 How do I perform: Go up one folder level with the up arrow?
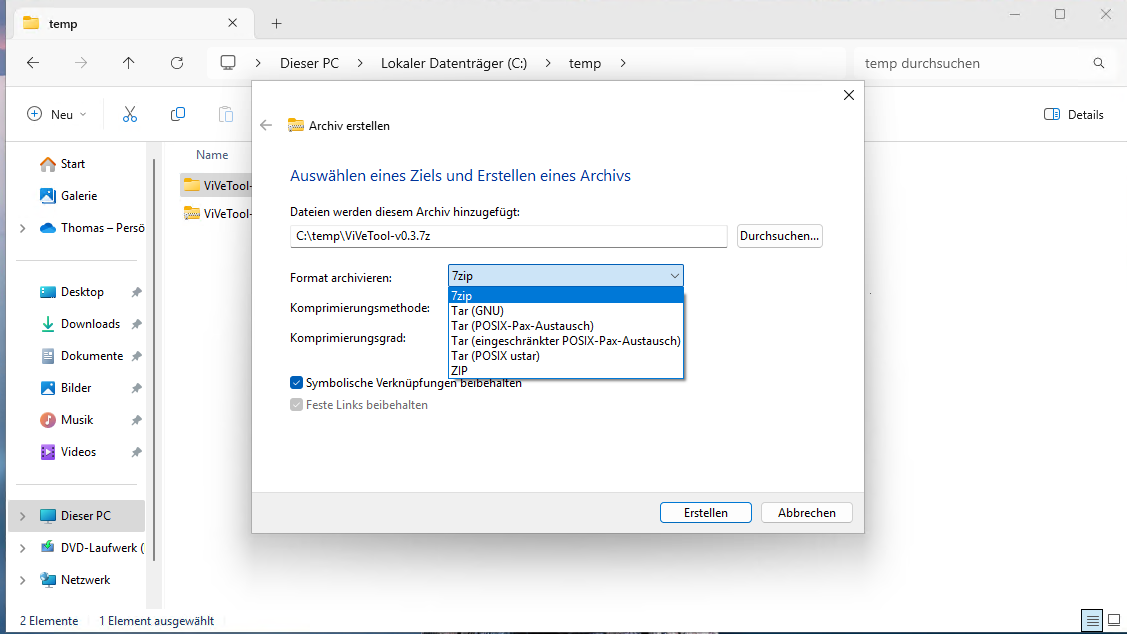(128, 63)
